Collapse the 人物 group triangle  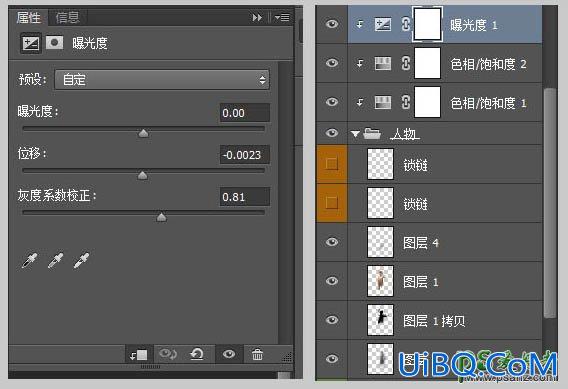pyautogui.click(x=355, y=134)
